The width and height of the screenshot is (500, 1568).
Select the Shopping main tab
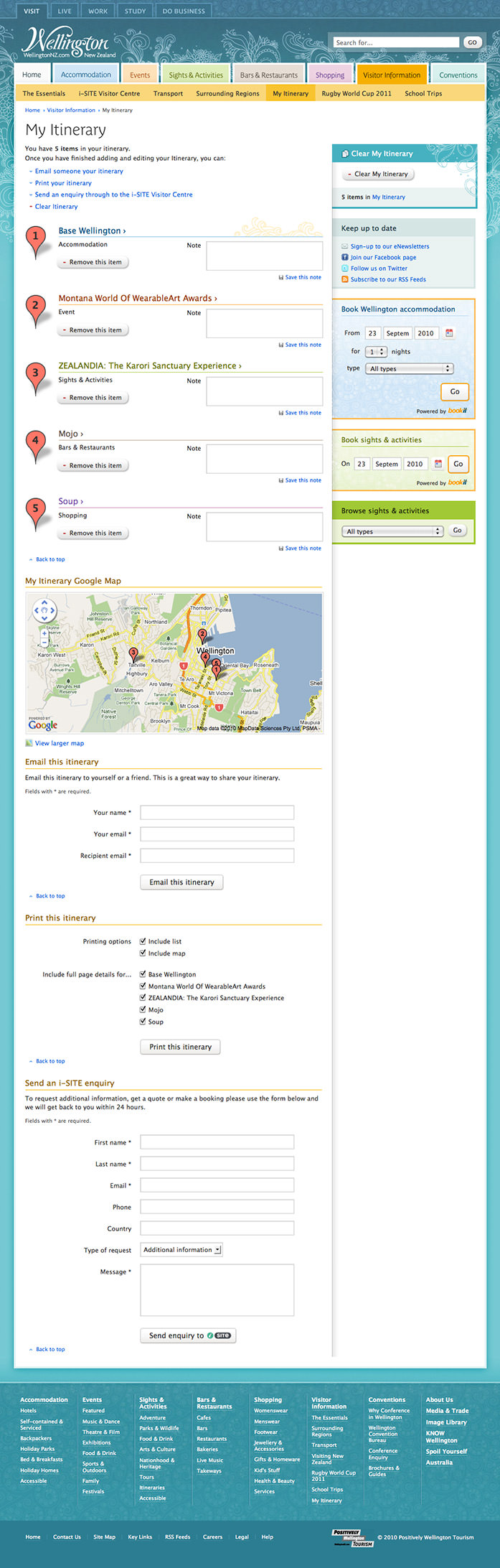click(x=330, y=75)
